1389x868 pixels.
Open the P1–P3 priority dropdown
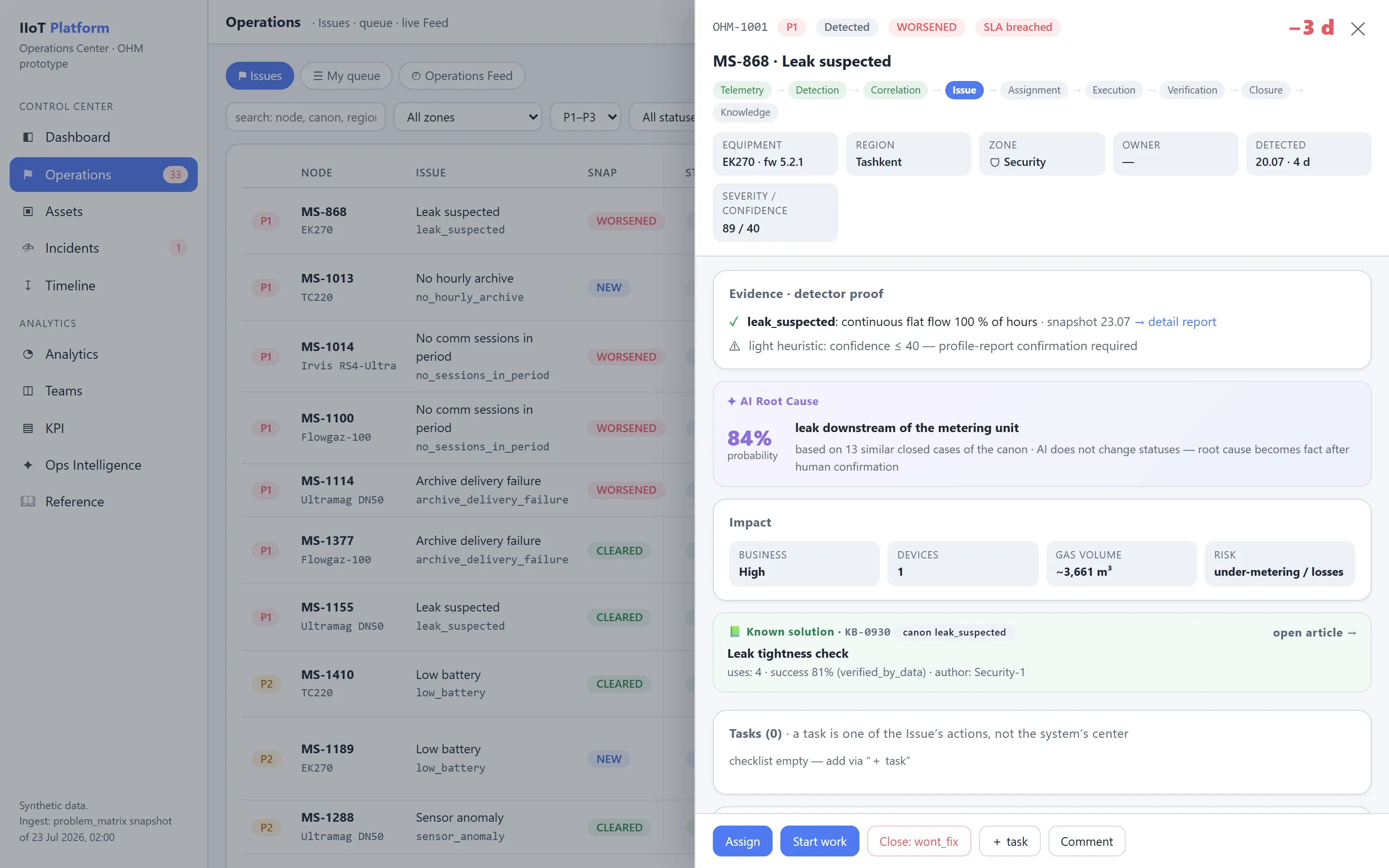[x=586, y=117]
